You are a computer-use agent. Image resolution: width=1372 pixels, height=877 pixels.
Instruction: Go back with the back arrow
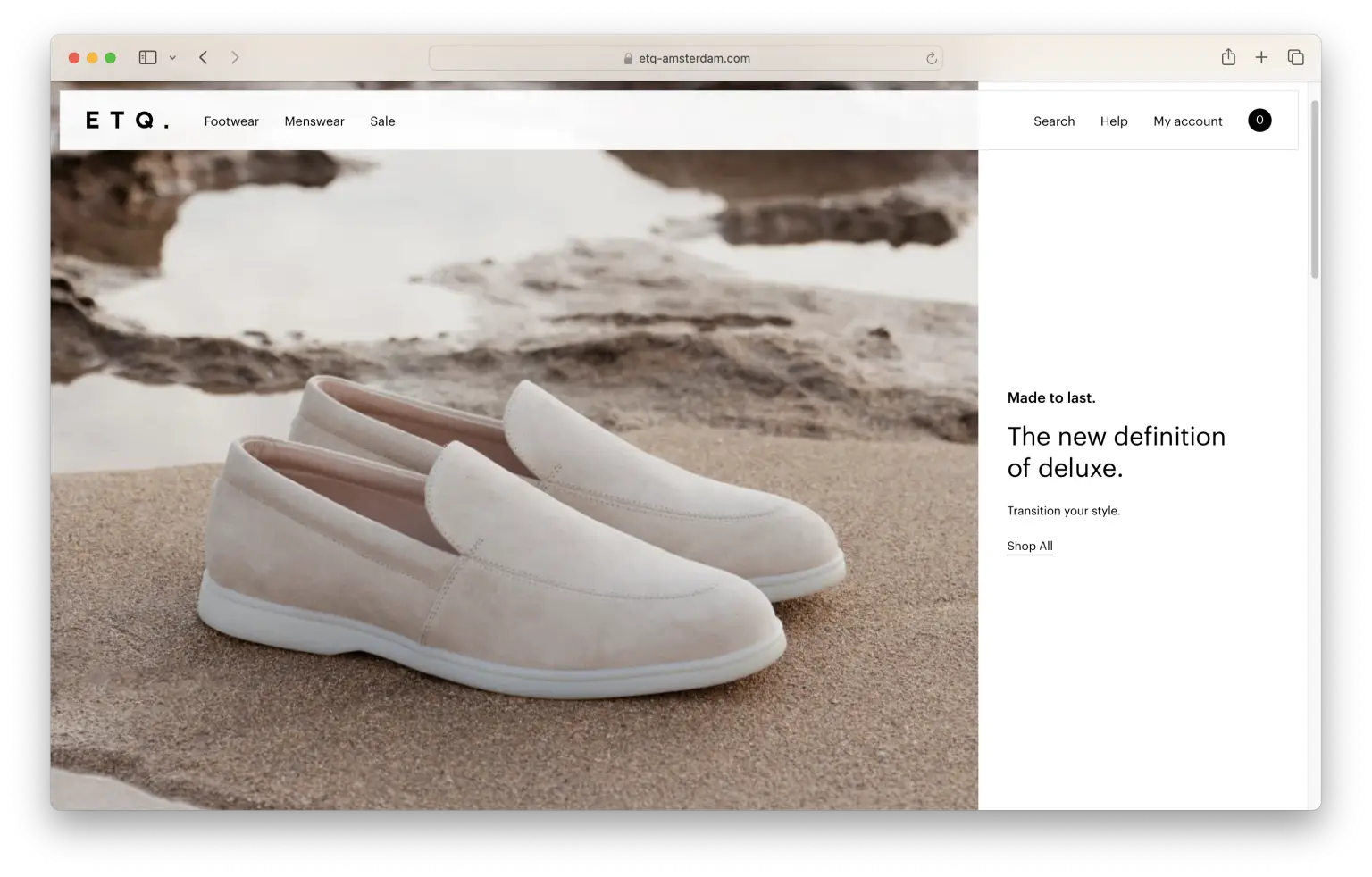point(204,57)
